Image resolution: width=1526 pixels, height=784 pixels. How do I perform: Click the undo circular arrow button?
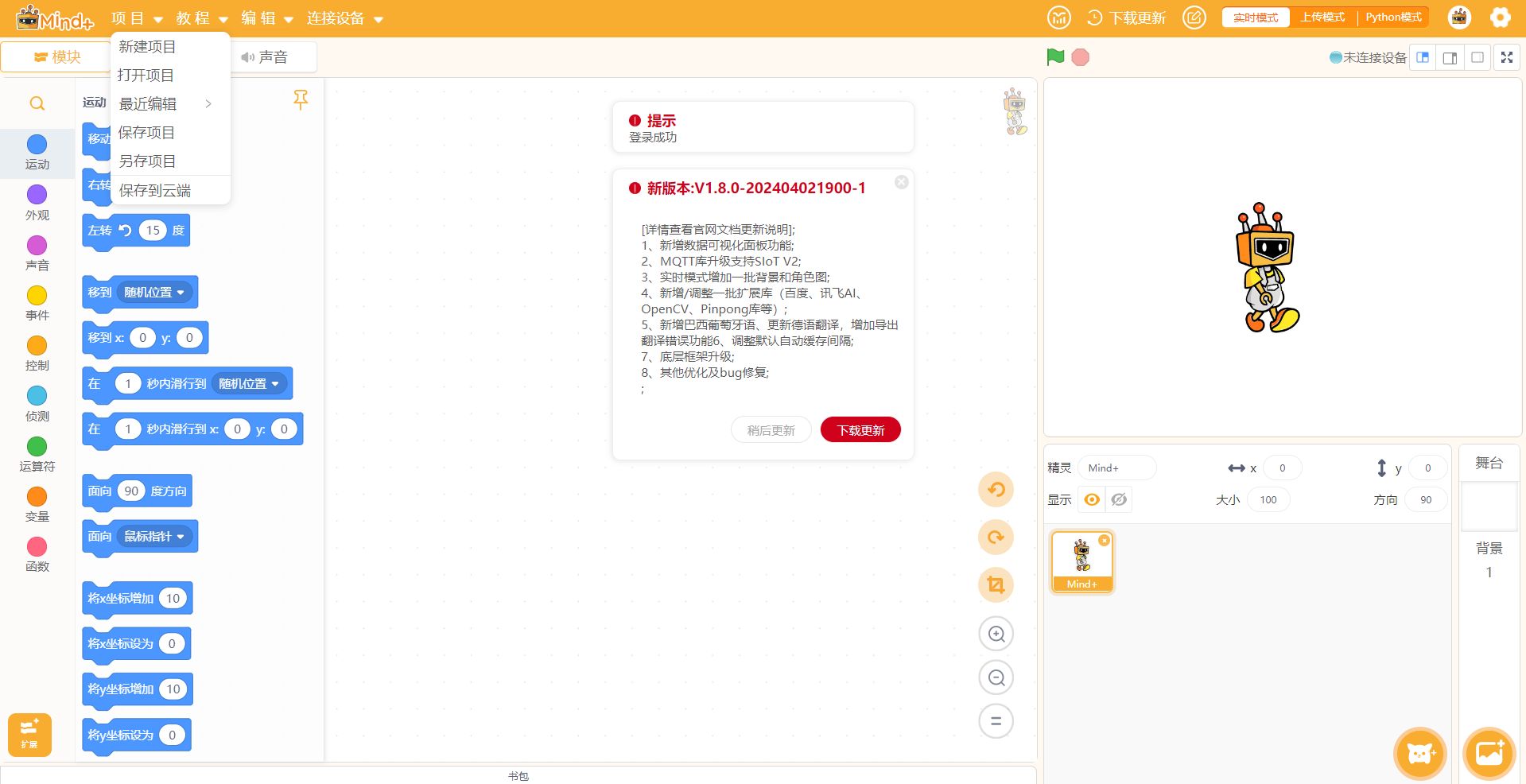pyautogui.click(x=996, y=489)
